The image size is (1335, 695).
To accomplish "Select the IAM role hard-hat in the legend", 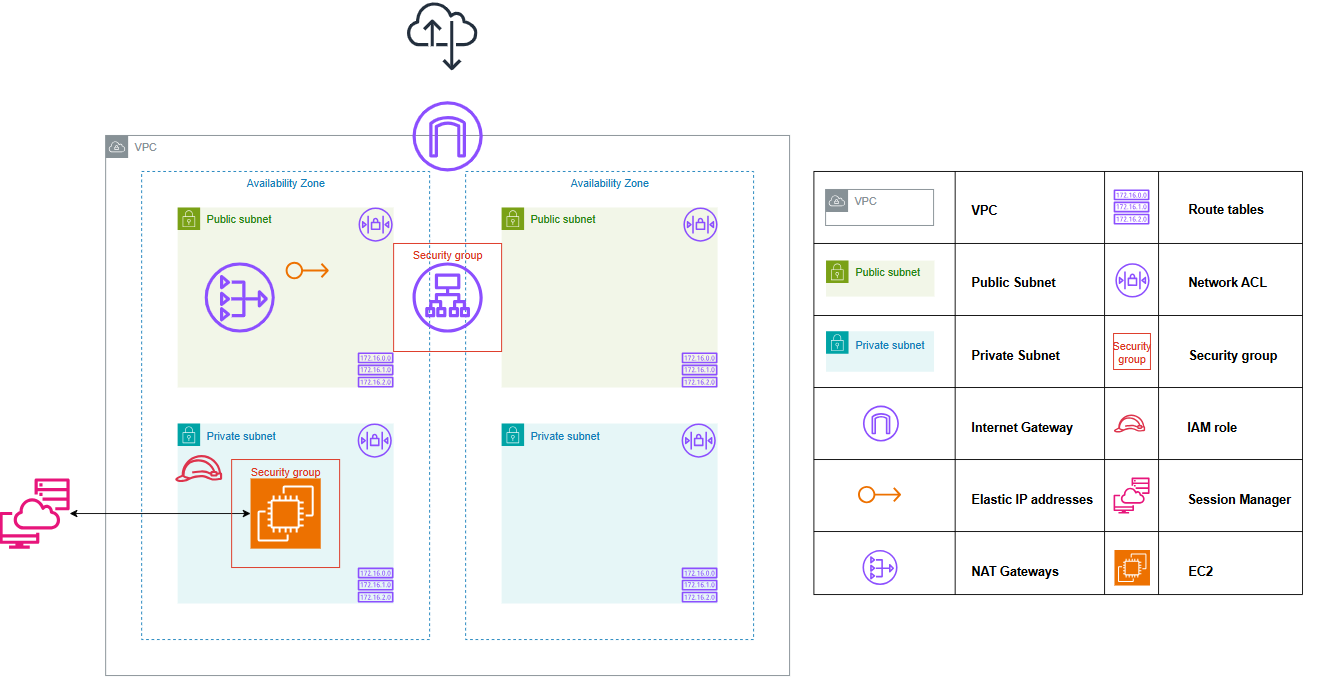I will pos(1130,424).
